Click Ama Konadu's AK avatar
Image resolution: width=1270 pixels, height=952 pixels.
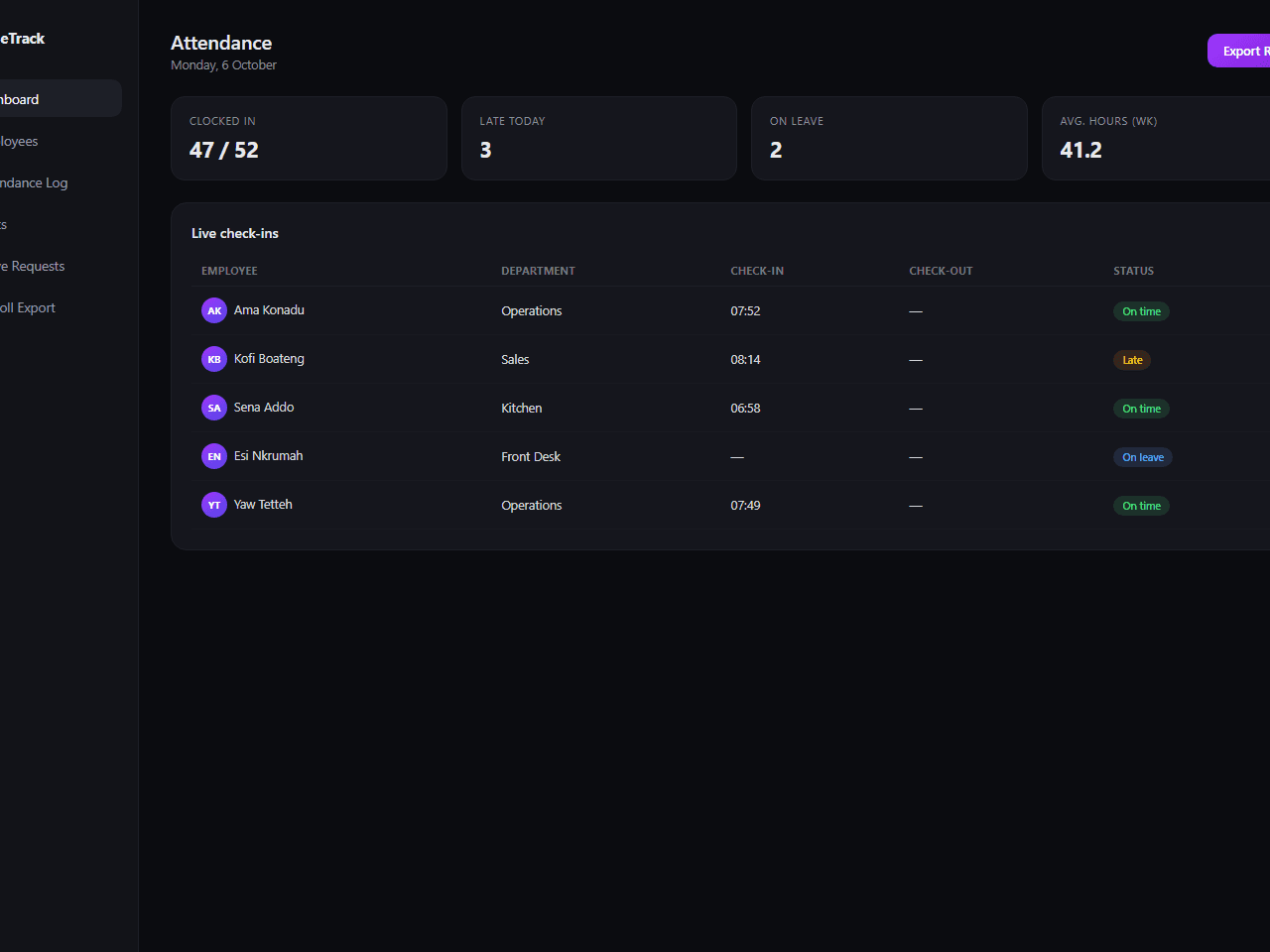[x=214, y=310]
